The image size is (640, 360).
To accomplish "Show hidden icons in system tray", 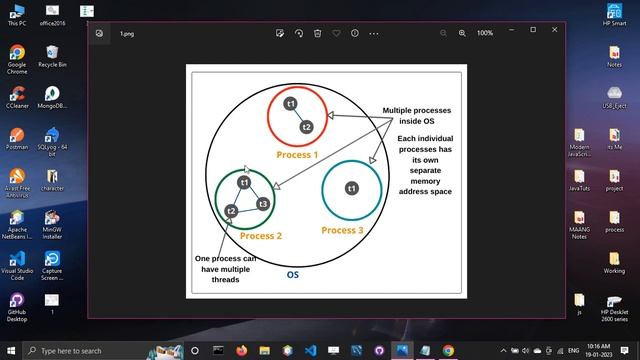I will (503, 351).
